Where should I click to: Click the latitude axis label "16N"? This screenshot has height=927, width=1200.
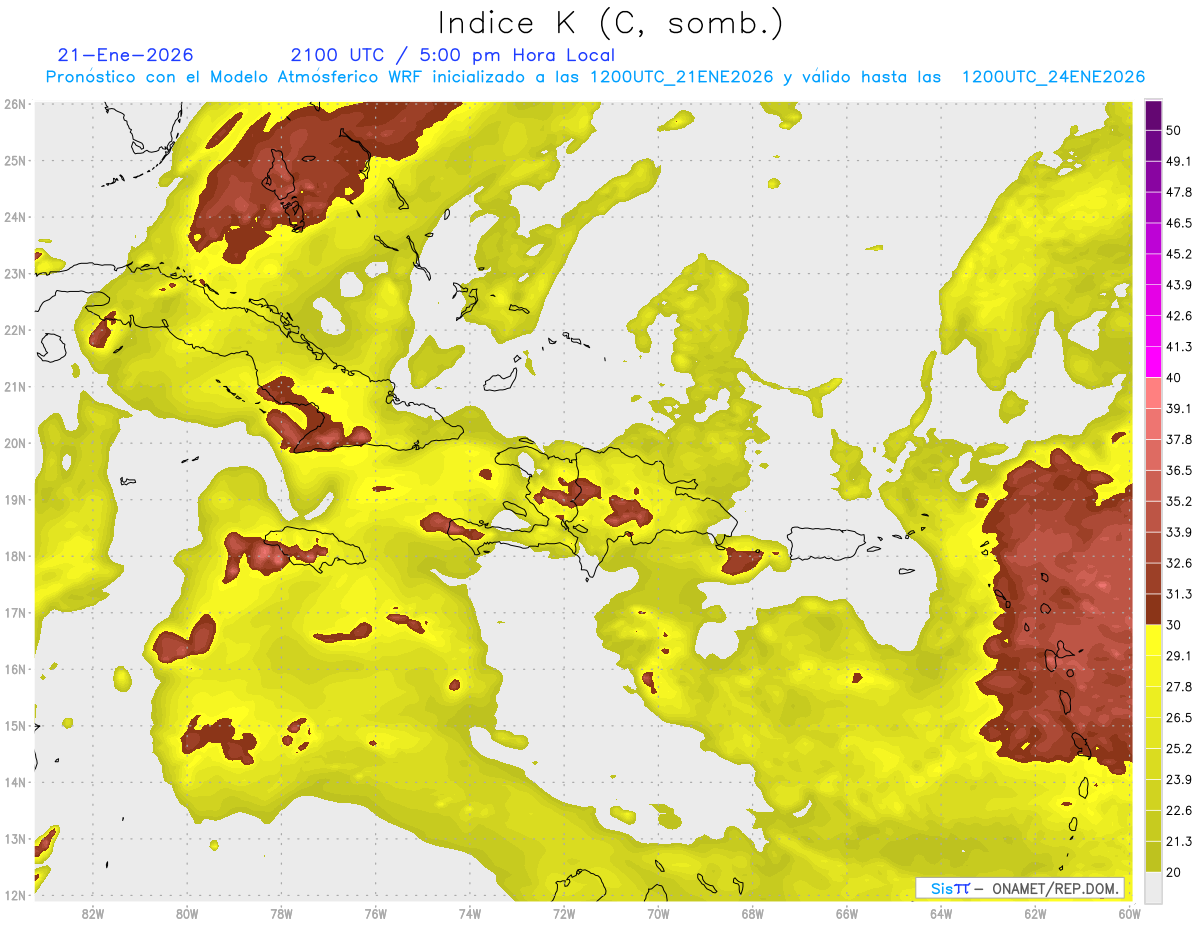(x=14, y=669)
